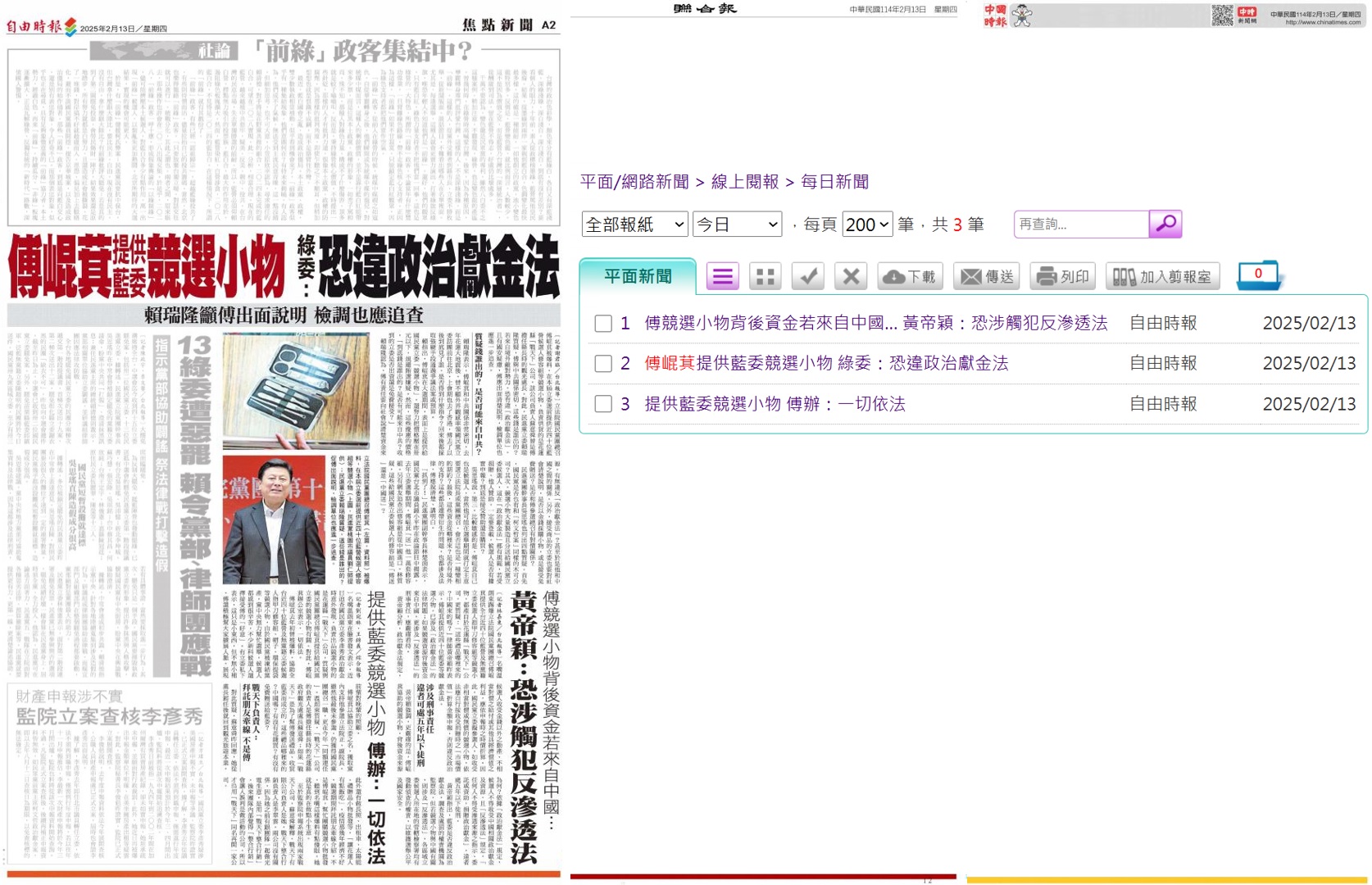Select all results with the checkmark icon
Viewport: 1372px width, 885px height.
click(808, 277)
